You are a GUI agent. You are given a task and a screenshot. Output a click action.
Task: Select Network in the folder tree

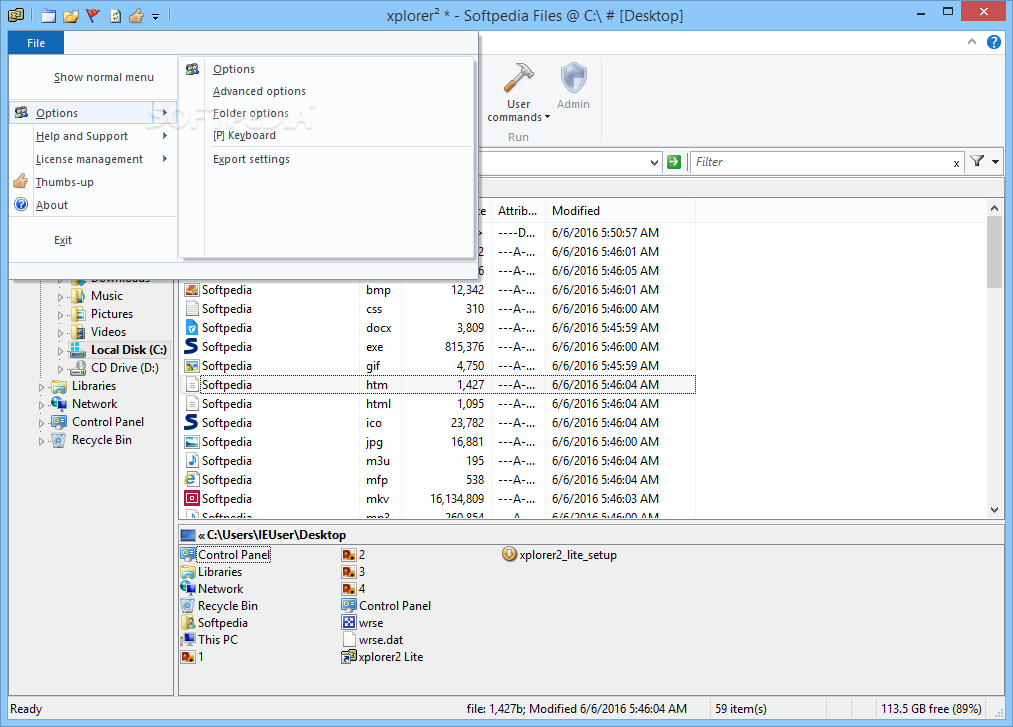[x=94, y=404]
